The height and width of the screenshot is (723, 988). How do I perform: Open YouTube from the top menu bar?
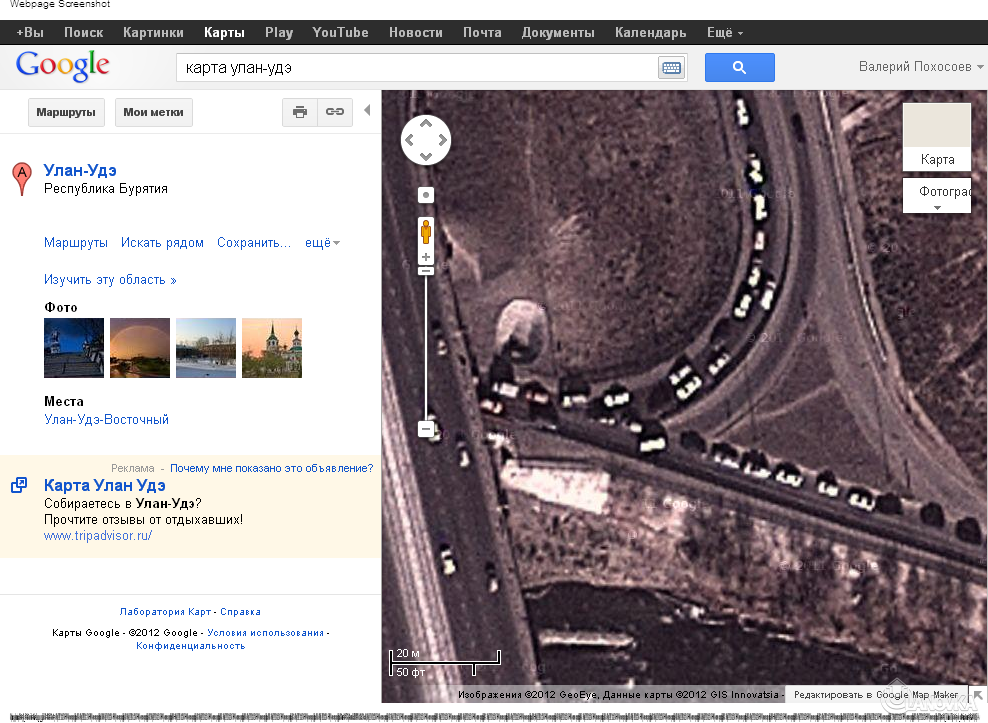[340, 31]
